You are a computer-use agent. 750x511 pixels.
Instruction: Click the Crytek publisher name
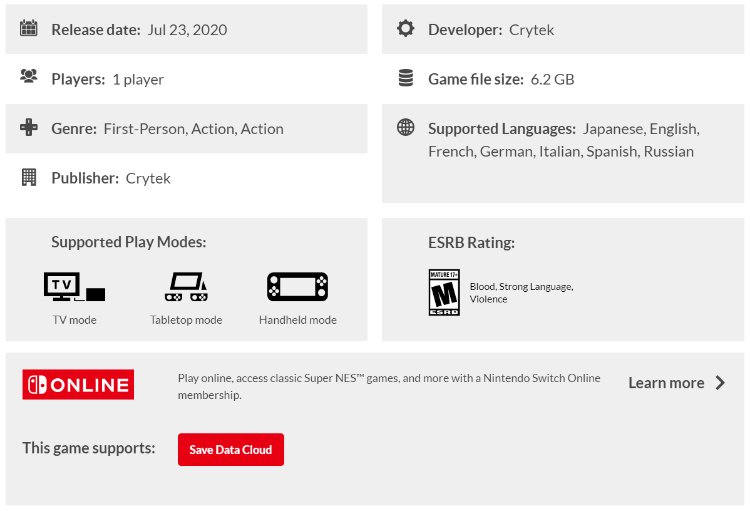point(148,178)
